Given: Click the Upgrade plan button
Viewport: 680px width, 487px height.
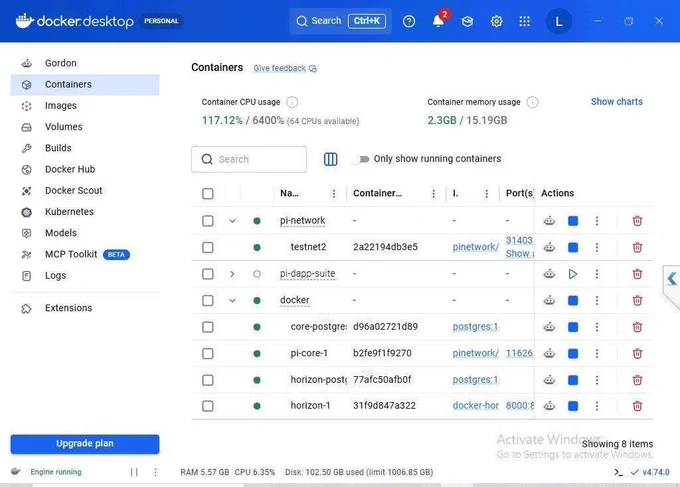Looking at the screenshot, I should (85, 444).
